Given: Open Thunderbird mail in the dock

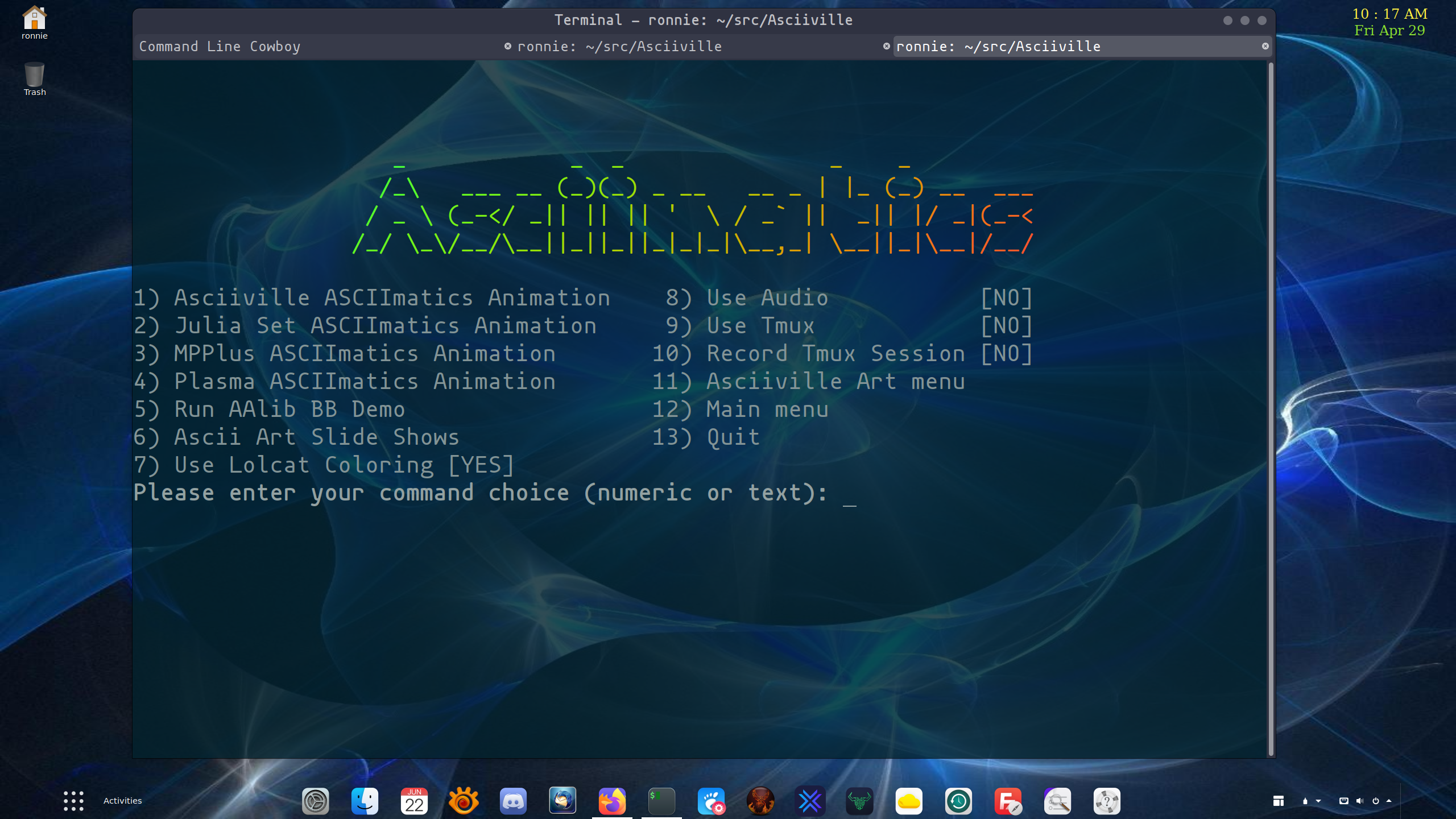Looking at the screenshot, I should click(x=562, y=801).
